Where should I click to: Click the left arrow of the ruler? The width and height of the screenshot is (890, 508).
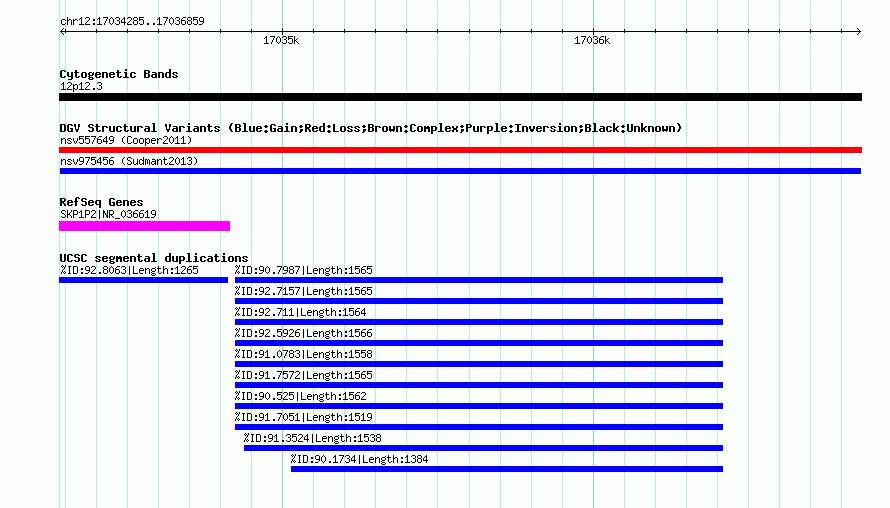point(63,31)
